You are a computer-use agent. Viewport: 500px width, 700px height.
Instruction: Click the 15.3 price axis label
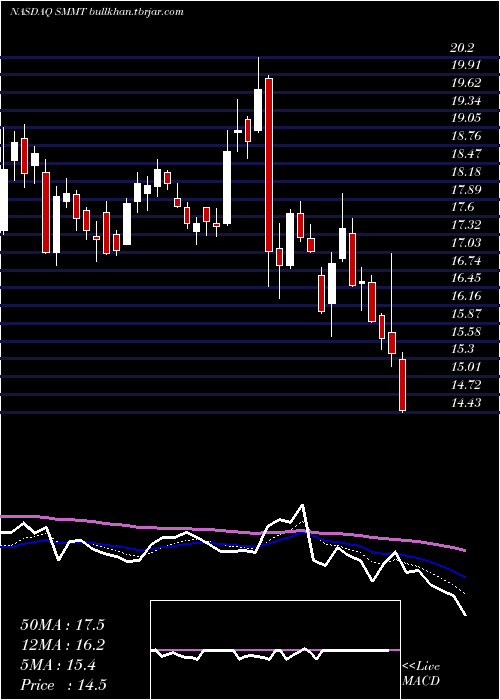462,349
